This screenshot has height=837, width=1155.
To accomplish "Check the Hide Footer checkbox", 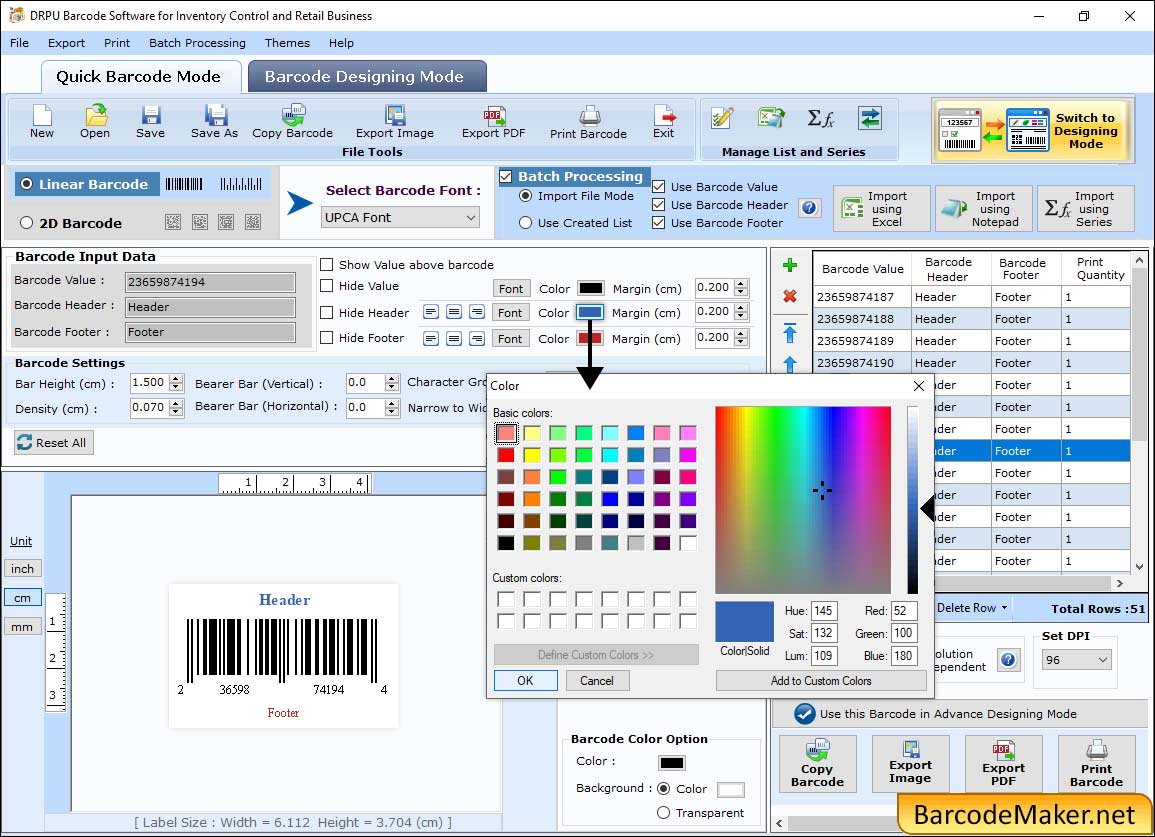I will pos(326,337).
